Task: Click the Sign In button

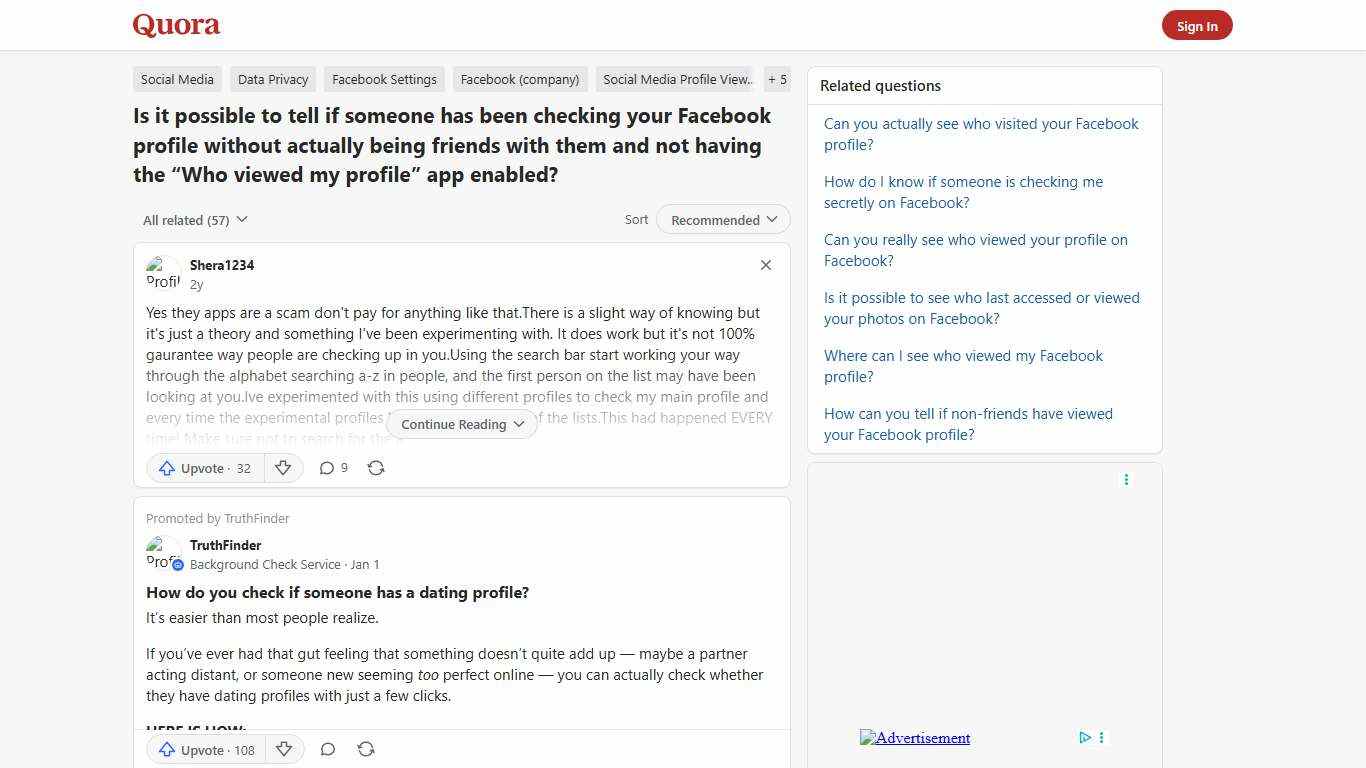Action: 1197,25
